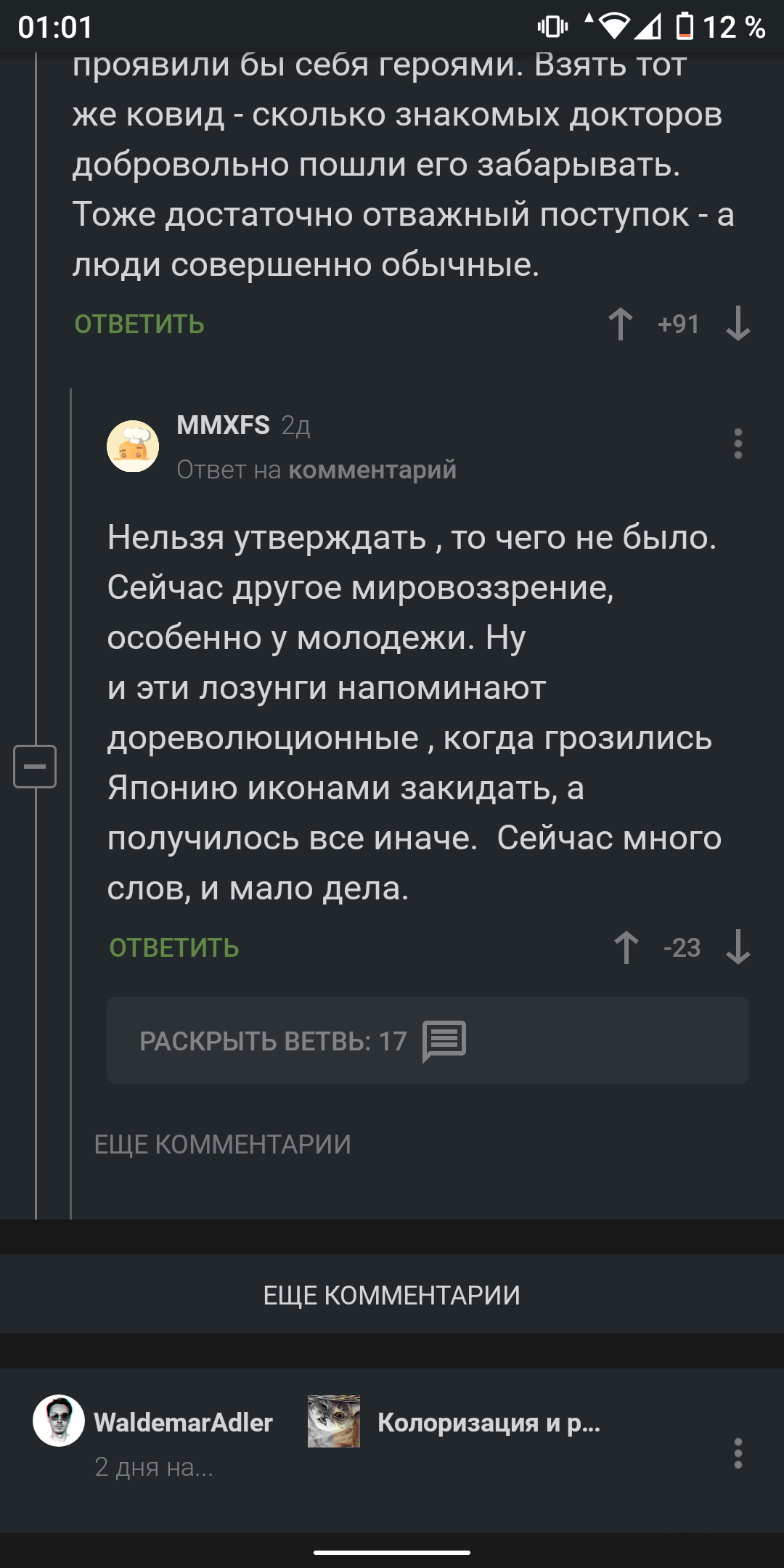
Task: Tap the MMXFS user avatar
Action: [x=133, y=446]
